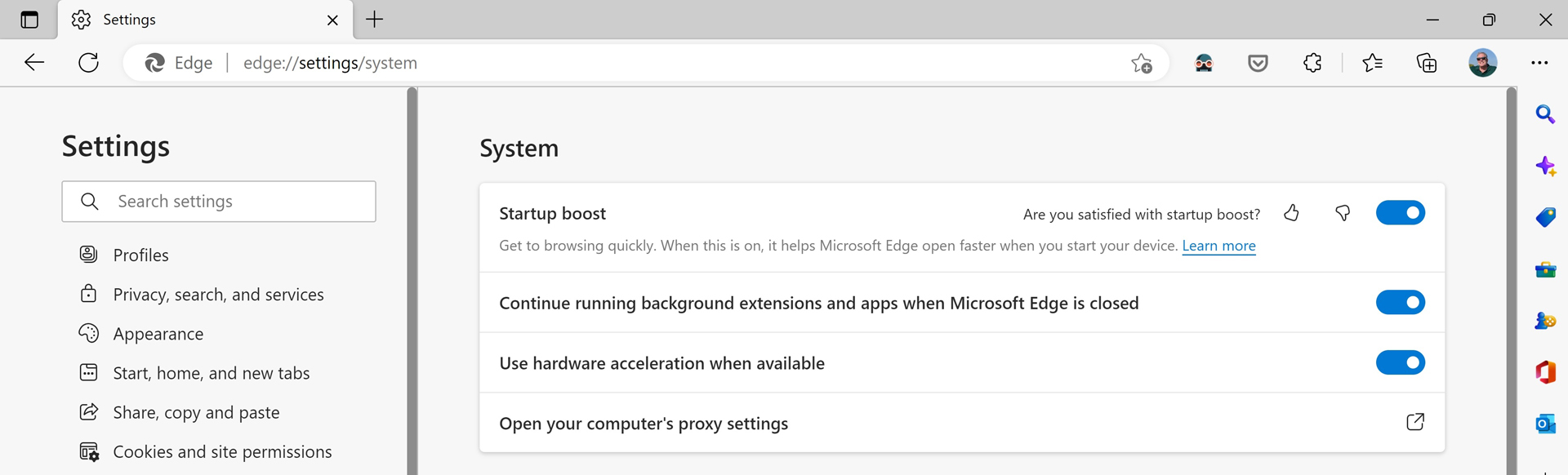
Task: Add this page to favorites
Action: 1142,63
